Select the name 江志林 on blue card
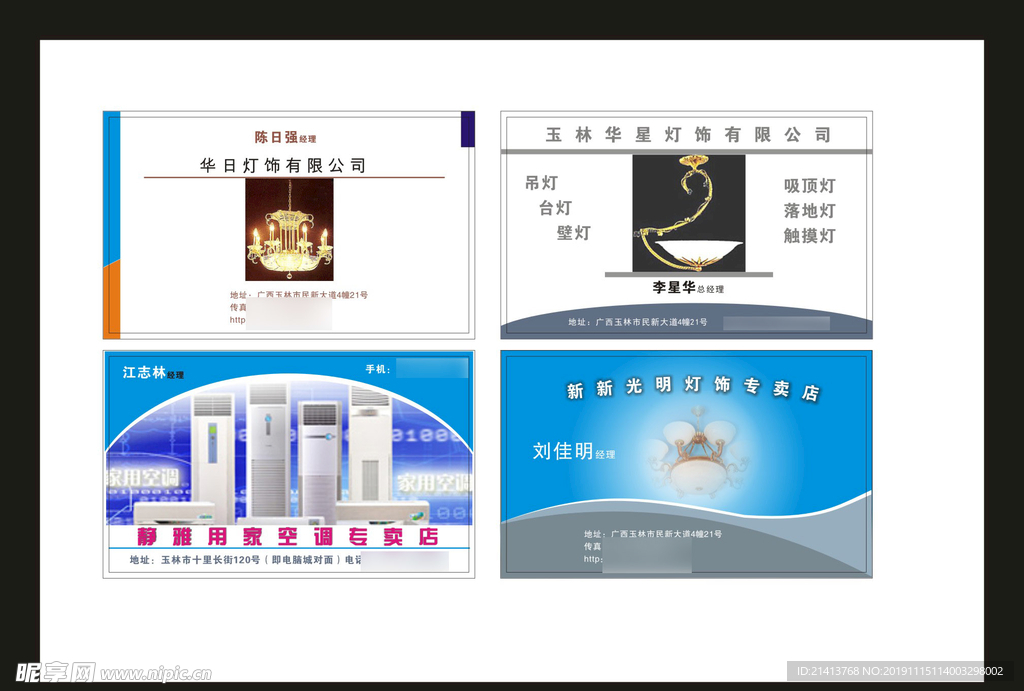The height and width of the screenshot is (691, 1024). (144, 372)
